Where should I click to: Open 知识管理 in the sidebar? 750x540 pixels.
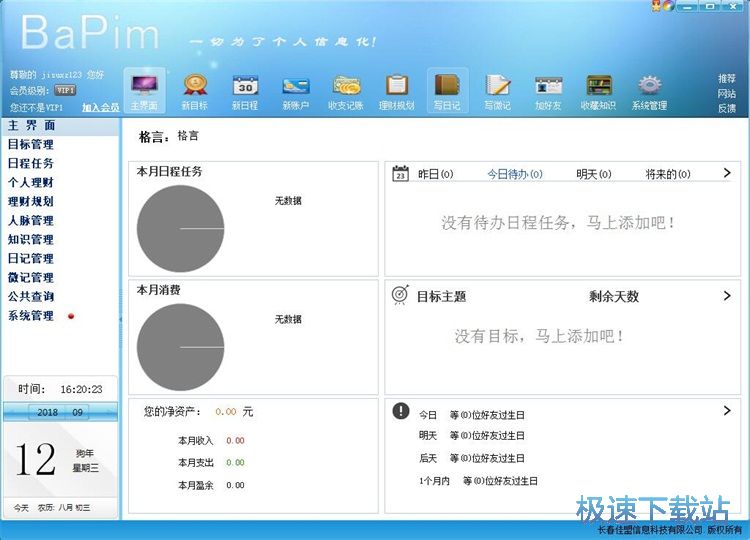[31, 240]
